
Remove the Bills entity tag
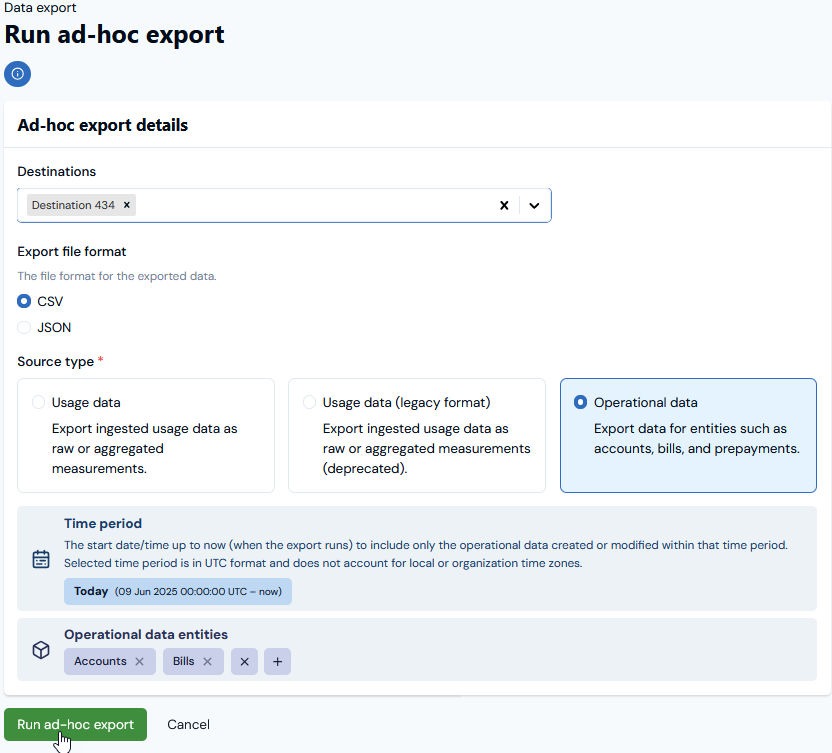click(207, 661)
